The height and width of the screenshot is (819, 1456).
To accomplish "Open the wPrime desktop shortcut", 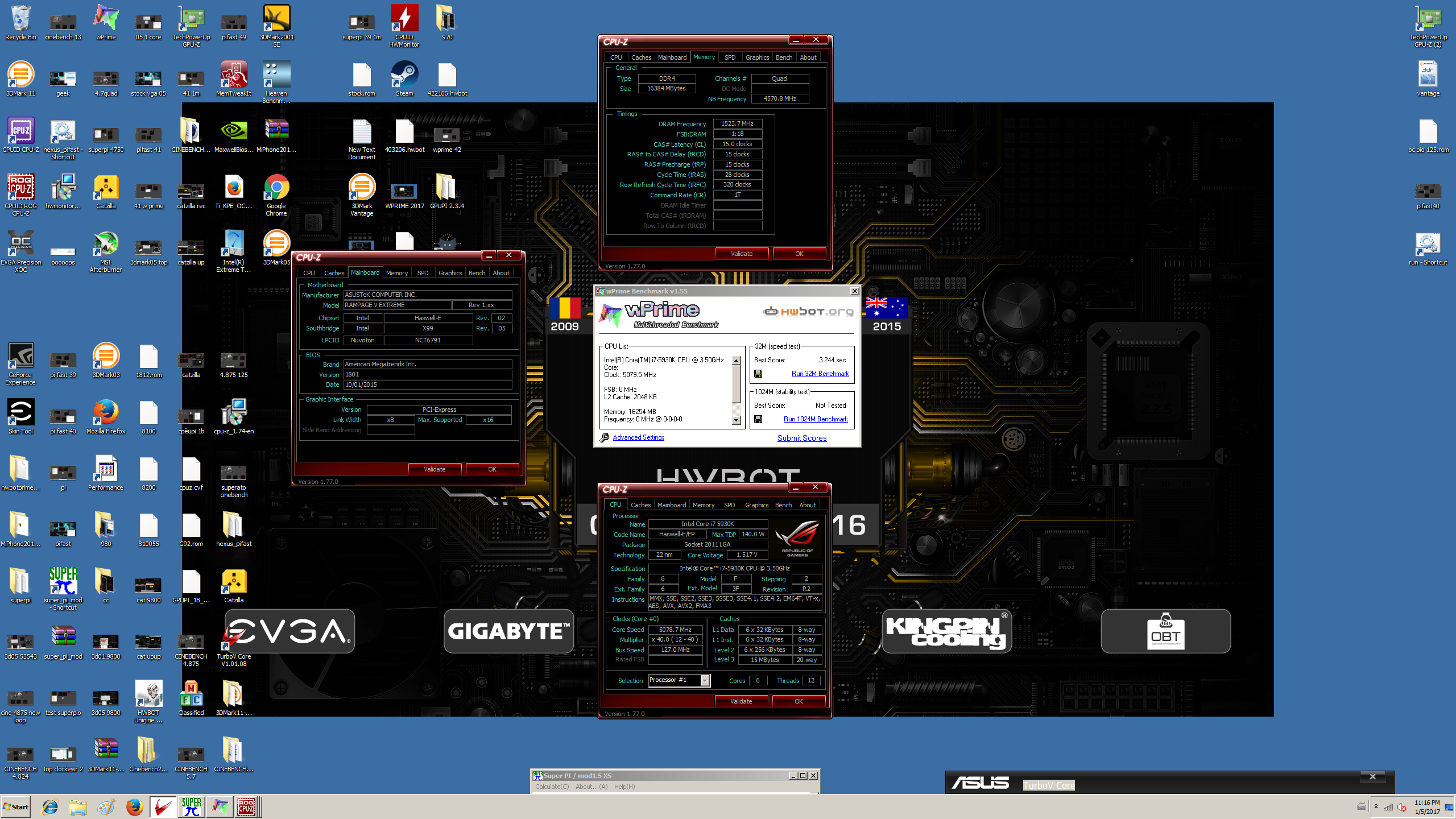I will [106, 23].
